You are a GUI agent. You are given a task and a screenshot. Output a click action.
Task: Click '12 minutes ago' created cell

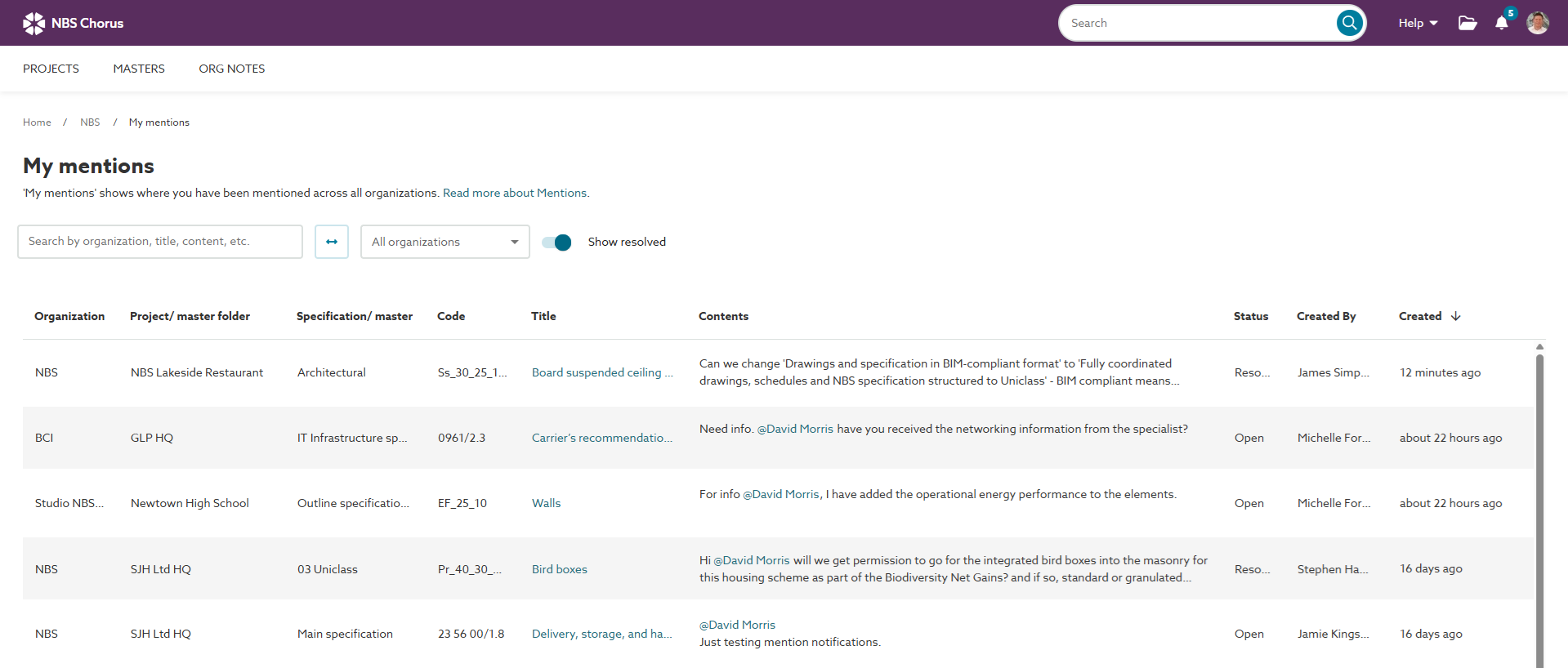coord(1440,372)
